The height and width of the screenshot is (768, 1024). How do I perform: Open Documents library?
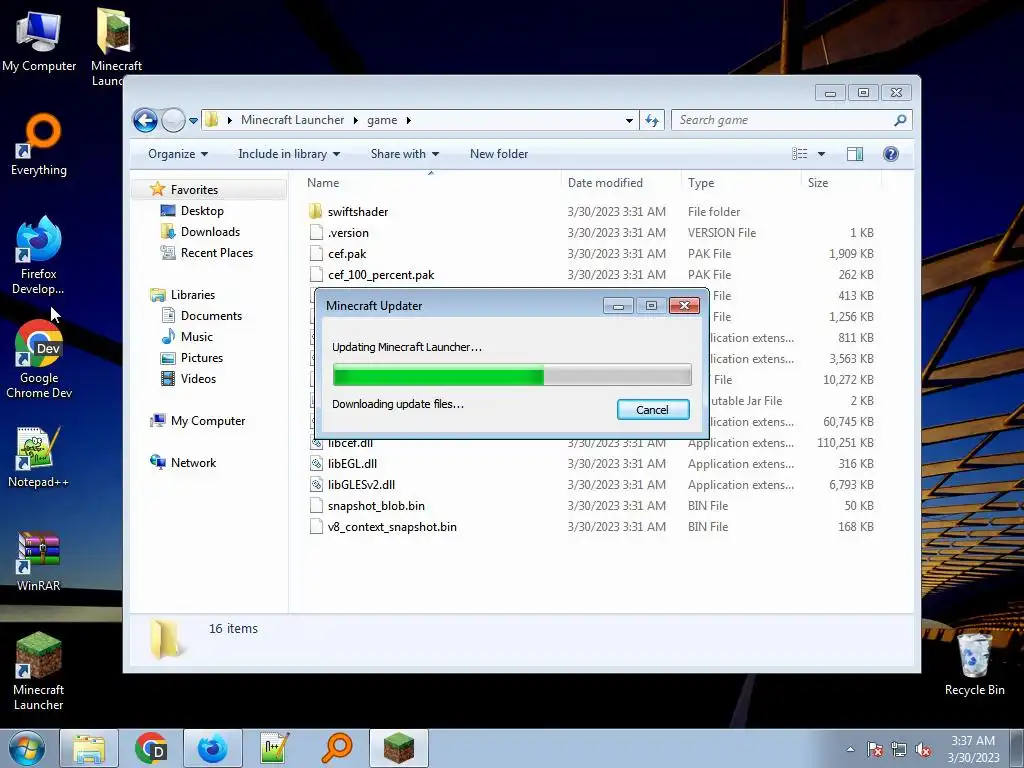[x=211, y=316]
